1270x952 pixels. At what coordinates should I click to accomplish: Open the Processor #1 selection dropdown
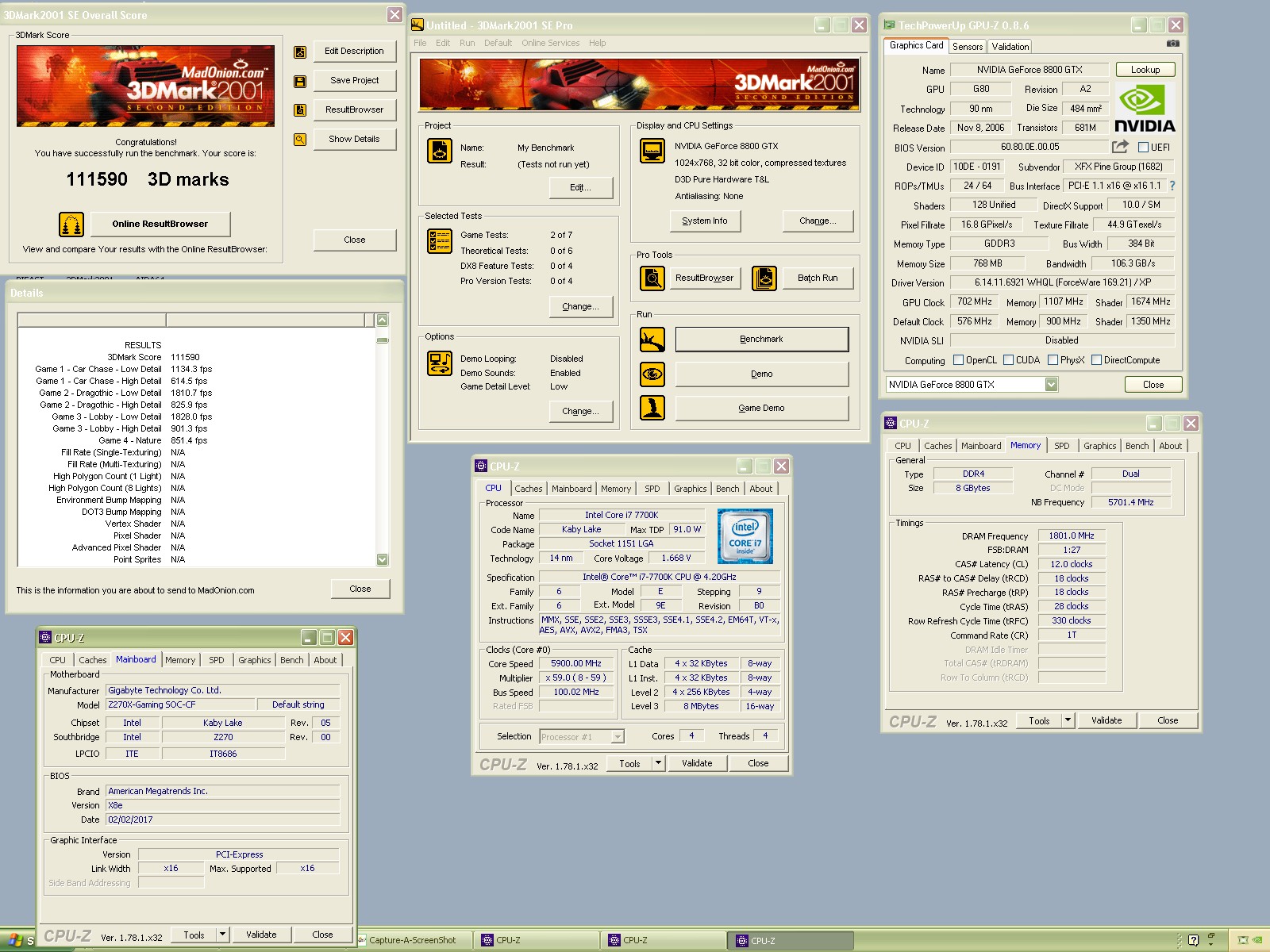point(617,737)
